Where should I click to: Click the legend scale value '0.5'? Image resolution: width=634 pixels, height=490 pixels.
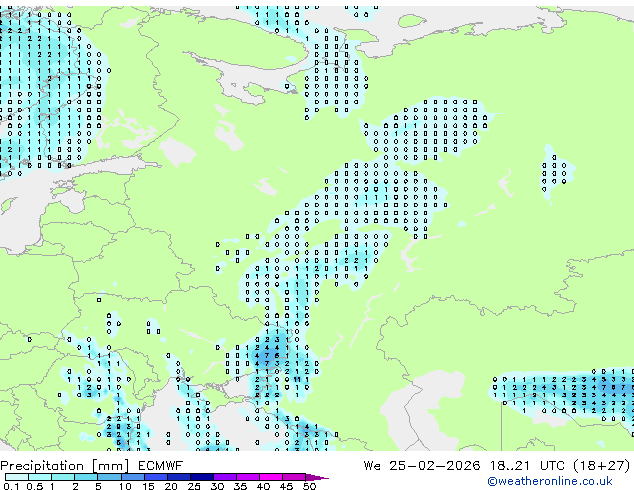pos(35,486)
